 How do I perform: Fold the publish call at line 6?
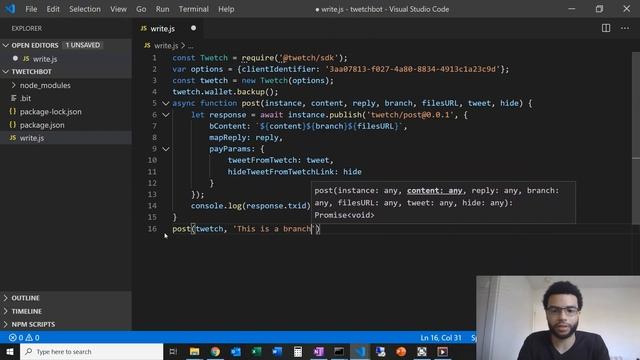point(166,115)
